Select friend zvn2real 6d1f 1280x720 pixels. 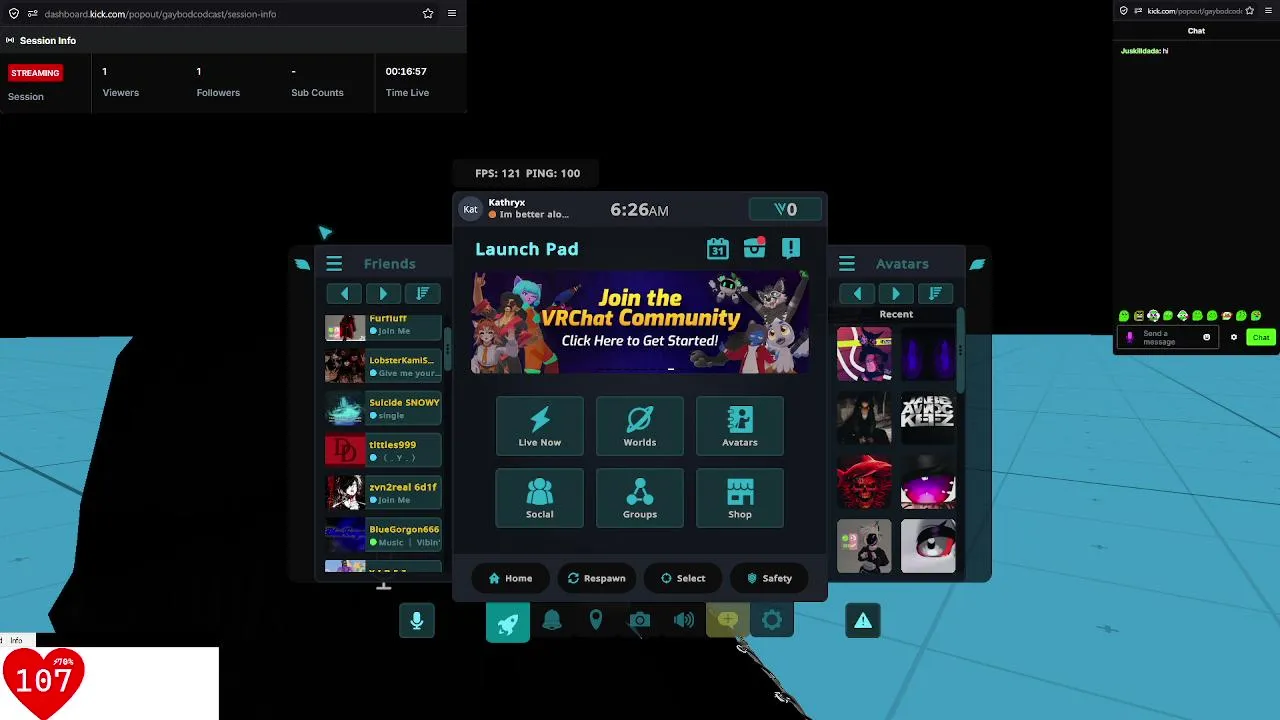point(383,493)
